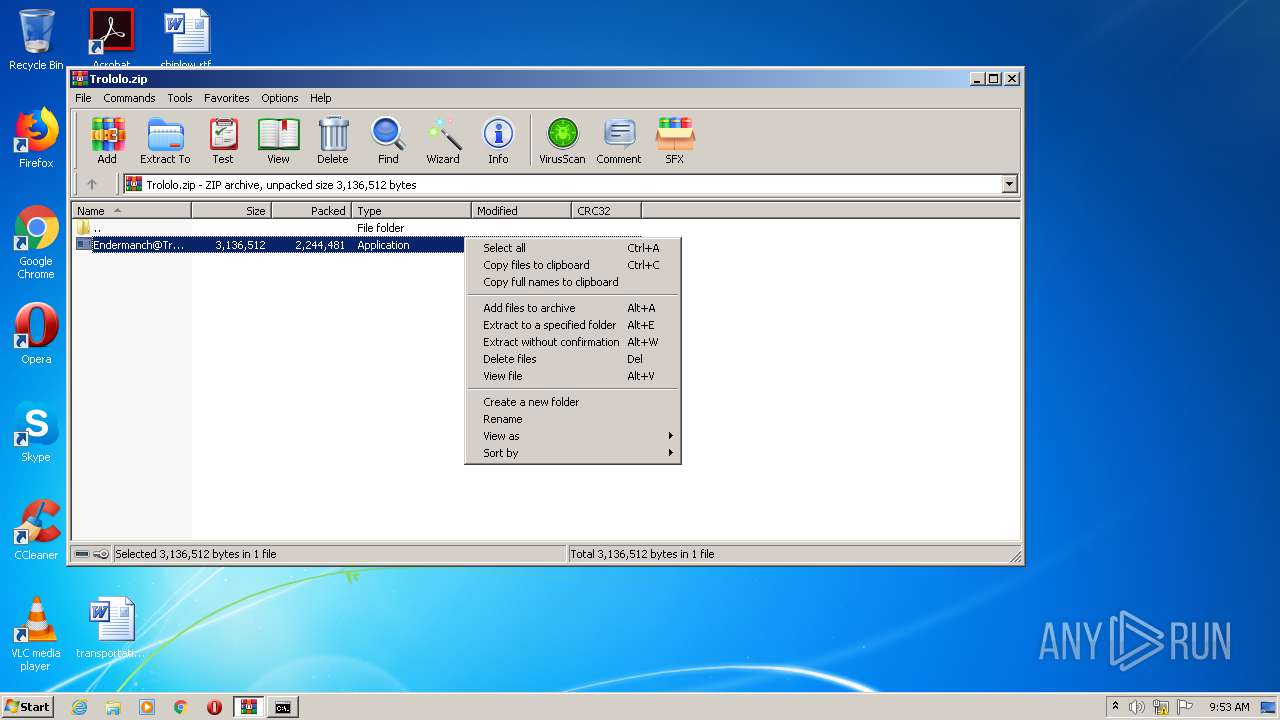
Task: Go up one folder level arrow
Action: coord(92,184)
